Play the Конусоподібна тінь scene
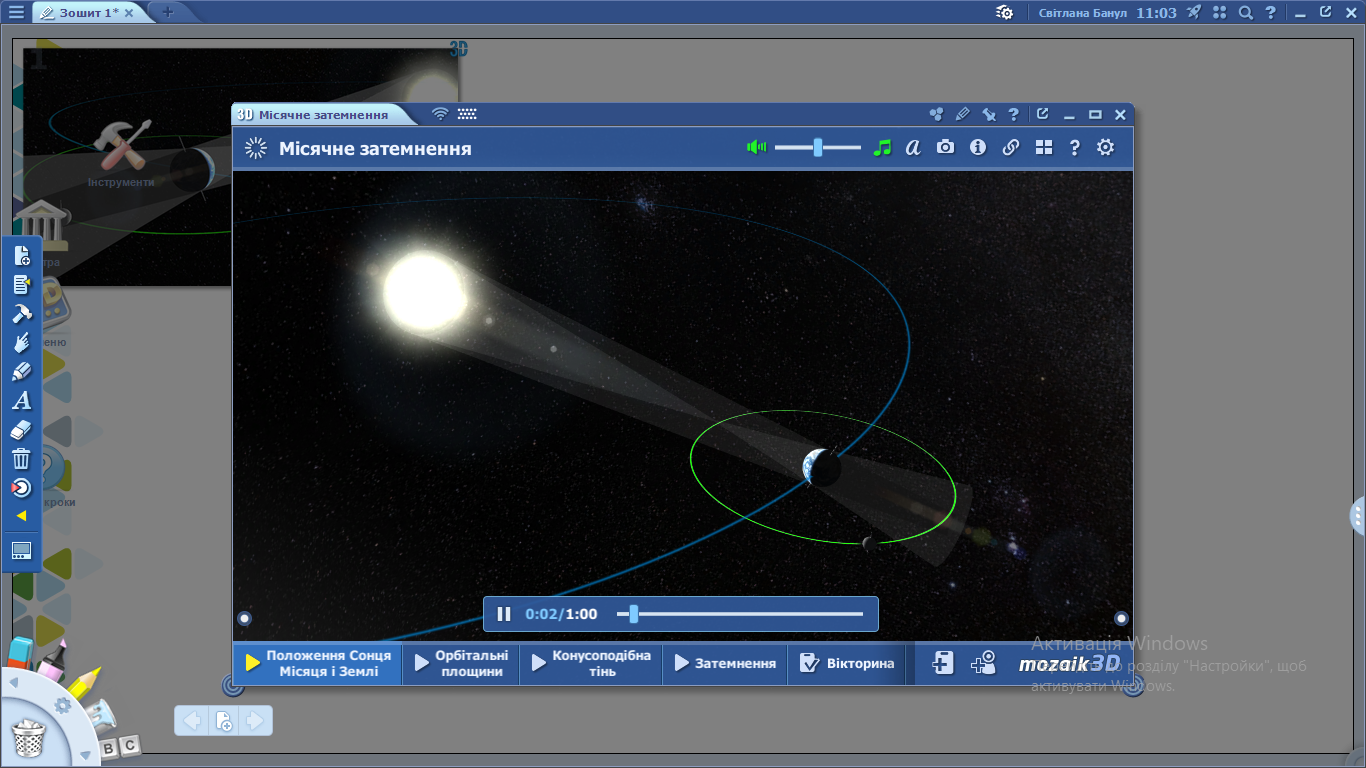 tap(591, 664)
